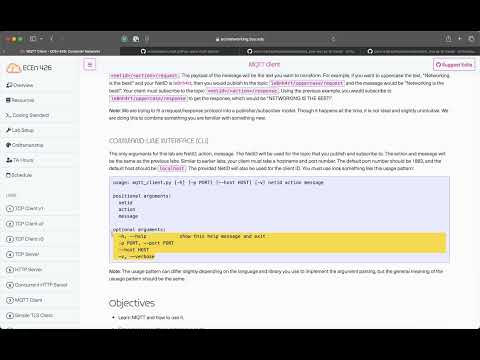Screen dimensions: 480x360
Task: Open the Coding Standard sidebar link
Action: pos(27,115)
